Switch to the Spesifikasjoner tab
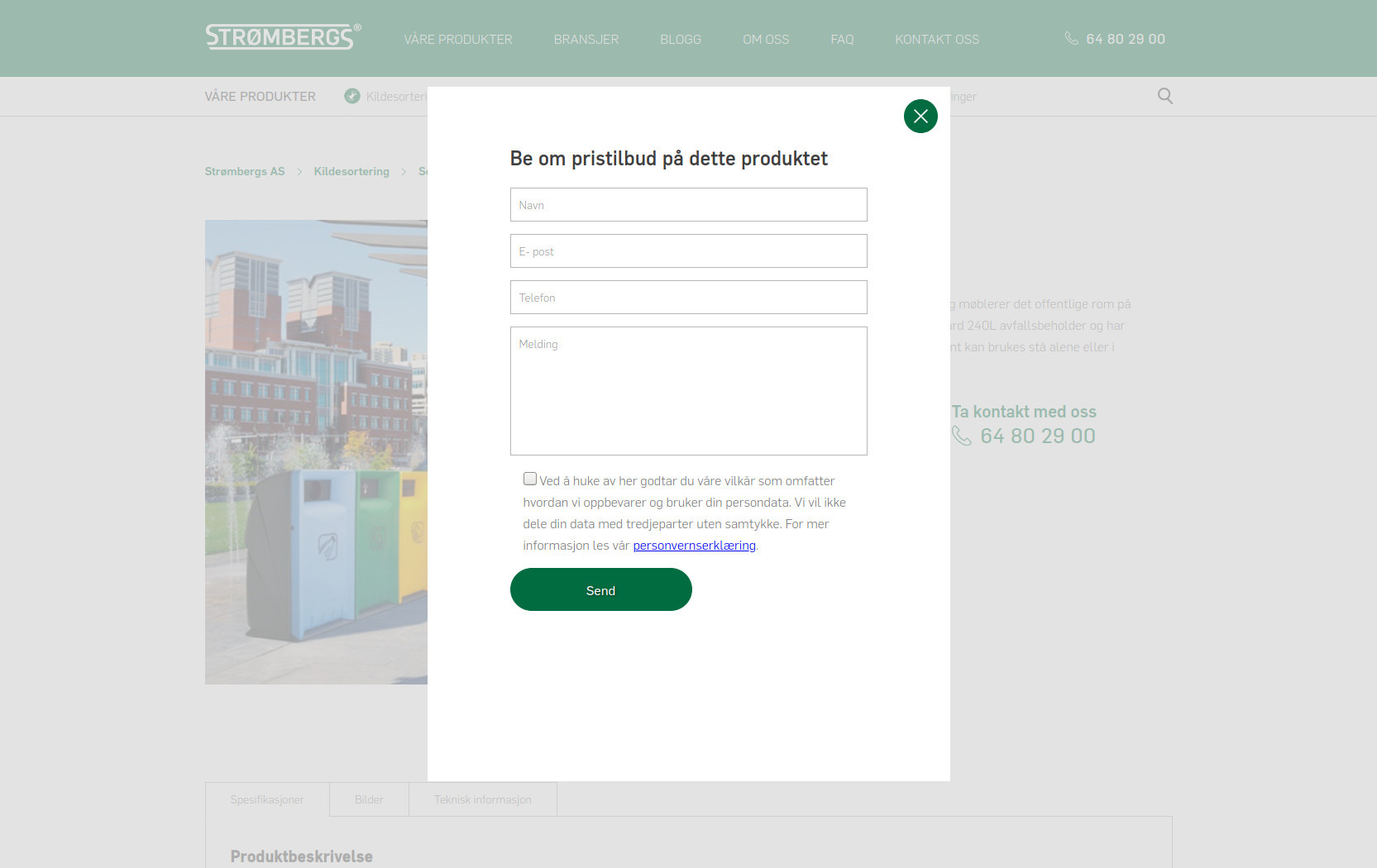 (x=267, y=799)
